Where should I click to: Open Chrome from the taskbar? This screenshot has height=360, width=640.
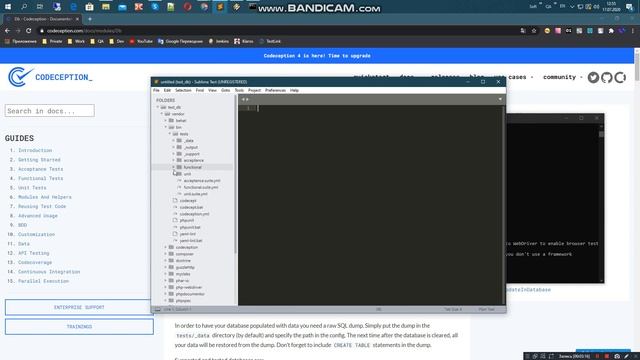pyautogui.click(x=204, y=7)
